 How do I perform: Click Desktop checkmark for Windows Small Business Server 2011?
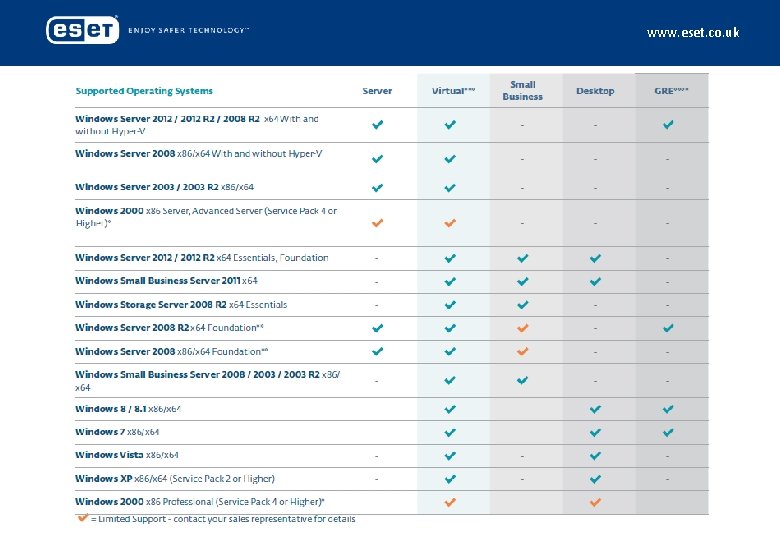tap(596, 281)
